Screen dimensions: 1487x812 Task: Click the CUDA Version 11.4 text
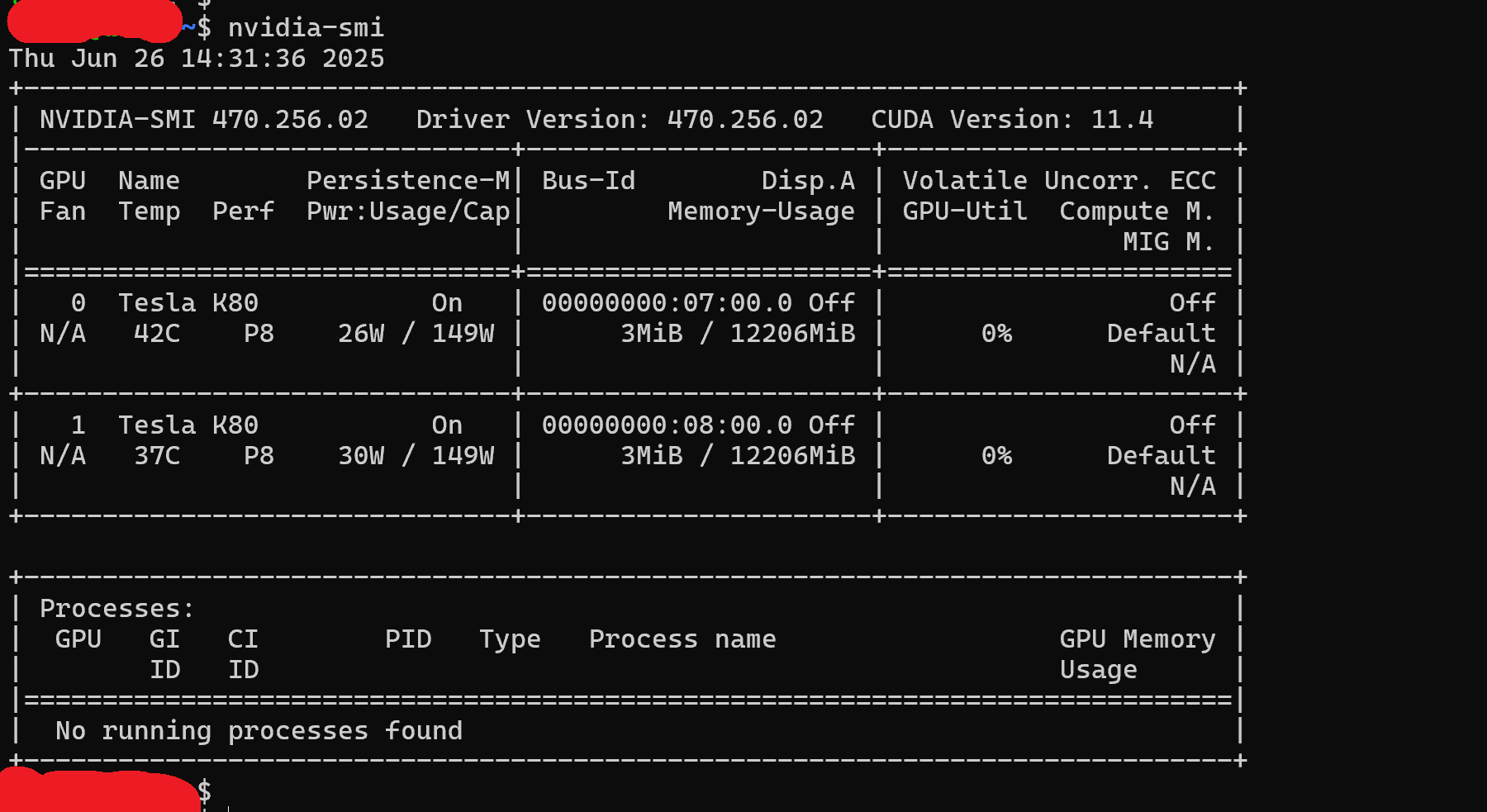tap(1011, 120)
